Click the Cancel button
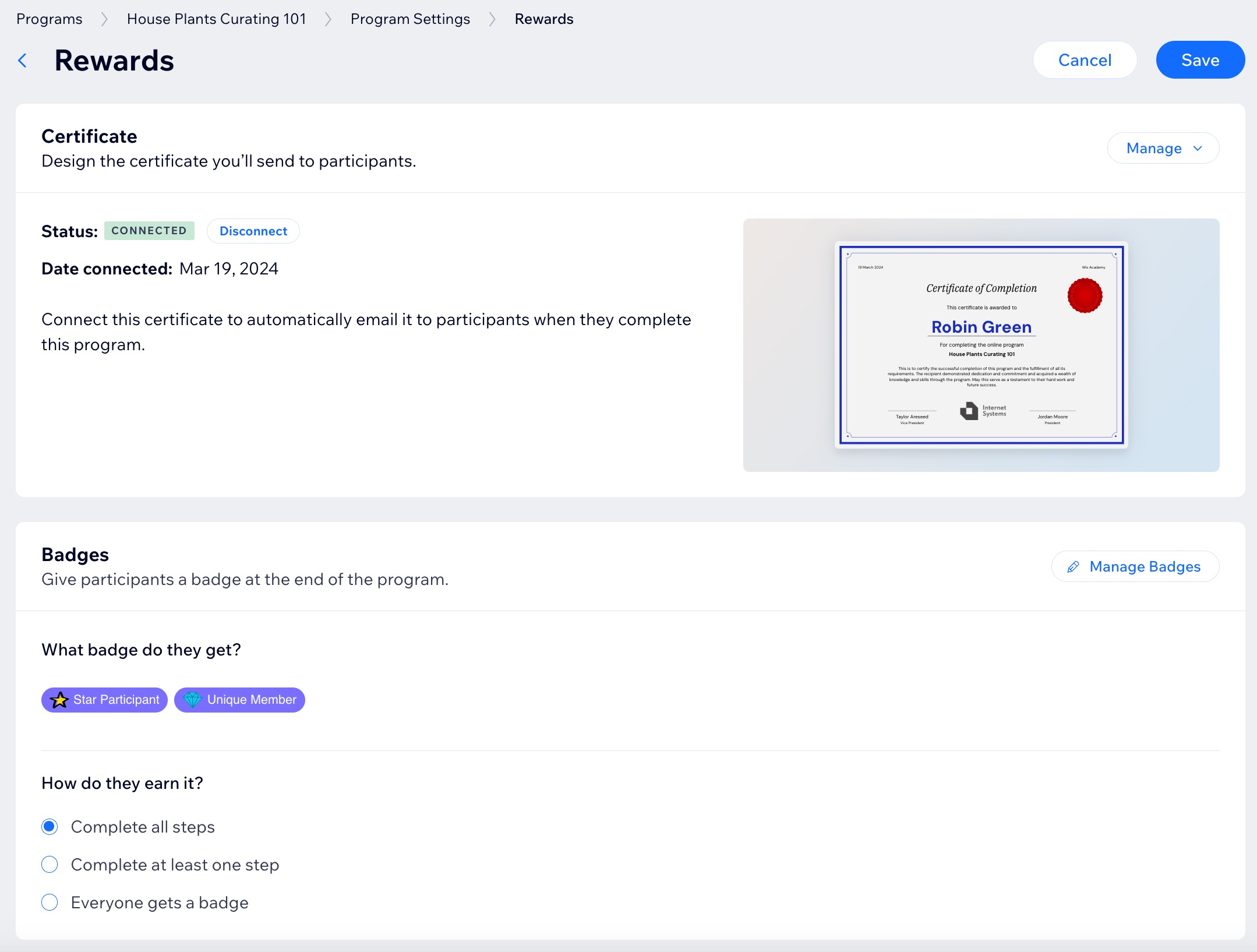The image size is (1257, 952). tap(1084, 60)
